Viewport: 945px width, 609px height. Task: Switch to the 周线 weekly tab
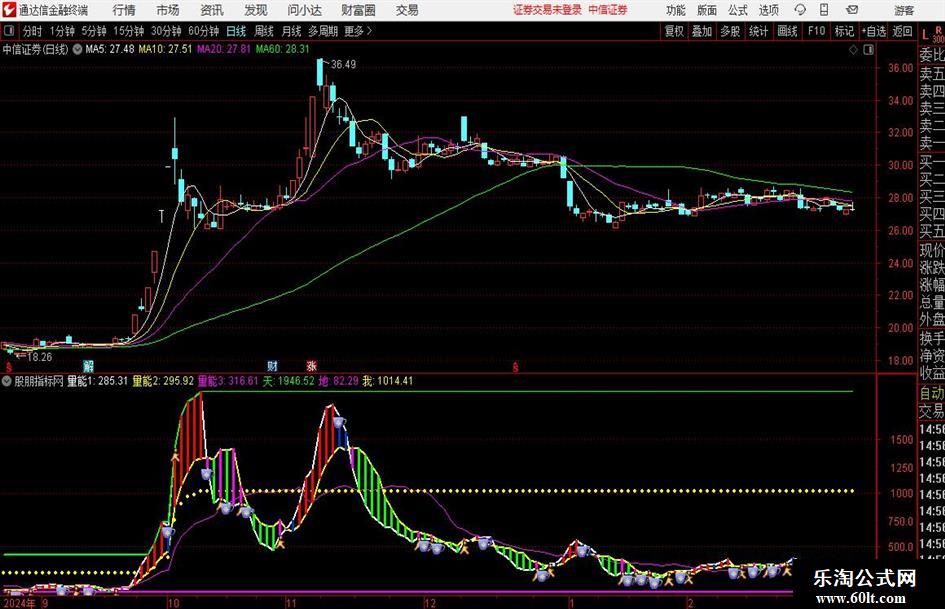point(264,31)
